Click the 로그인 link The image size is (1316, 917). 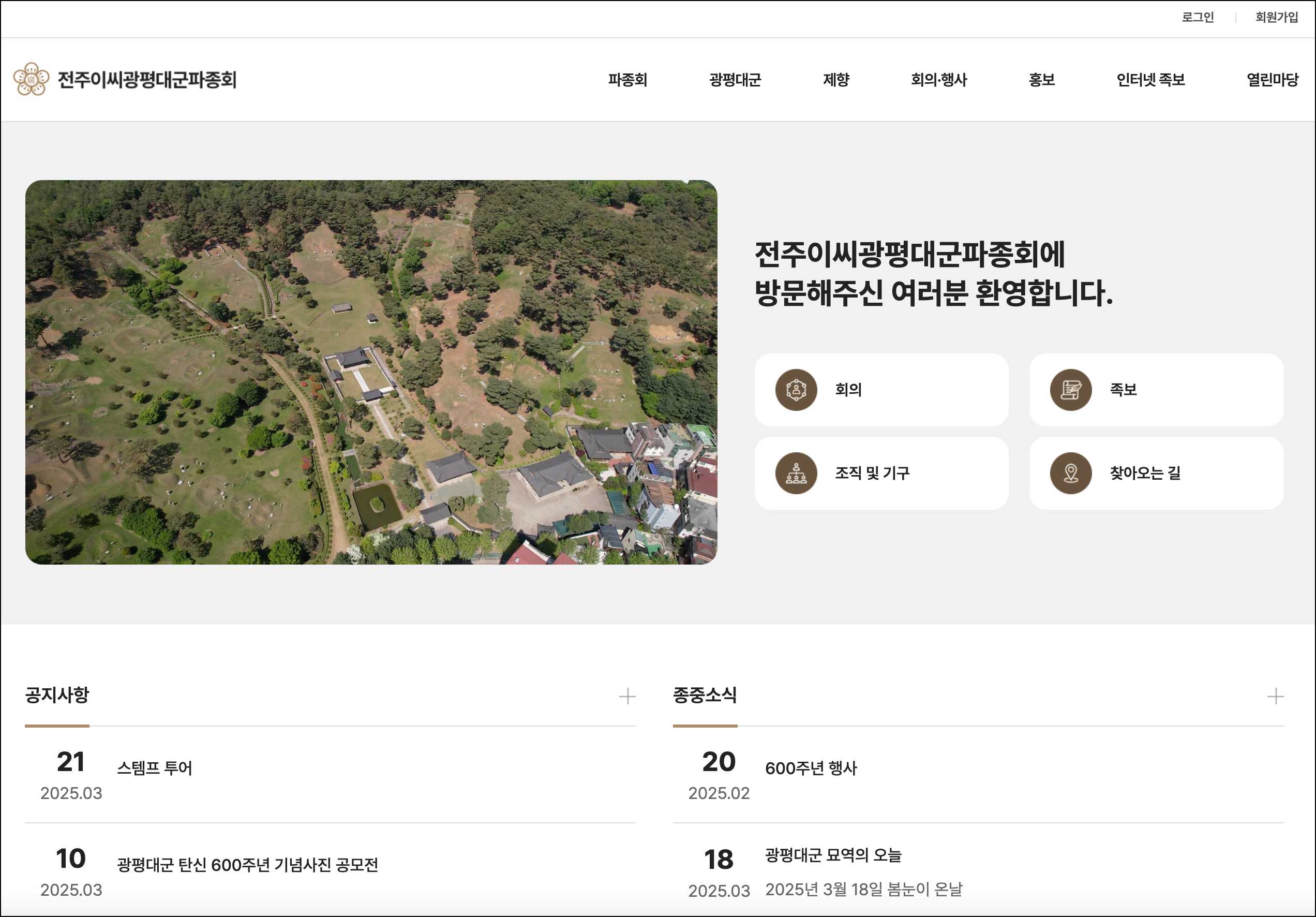coord(1198,17)
